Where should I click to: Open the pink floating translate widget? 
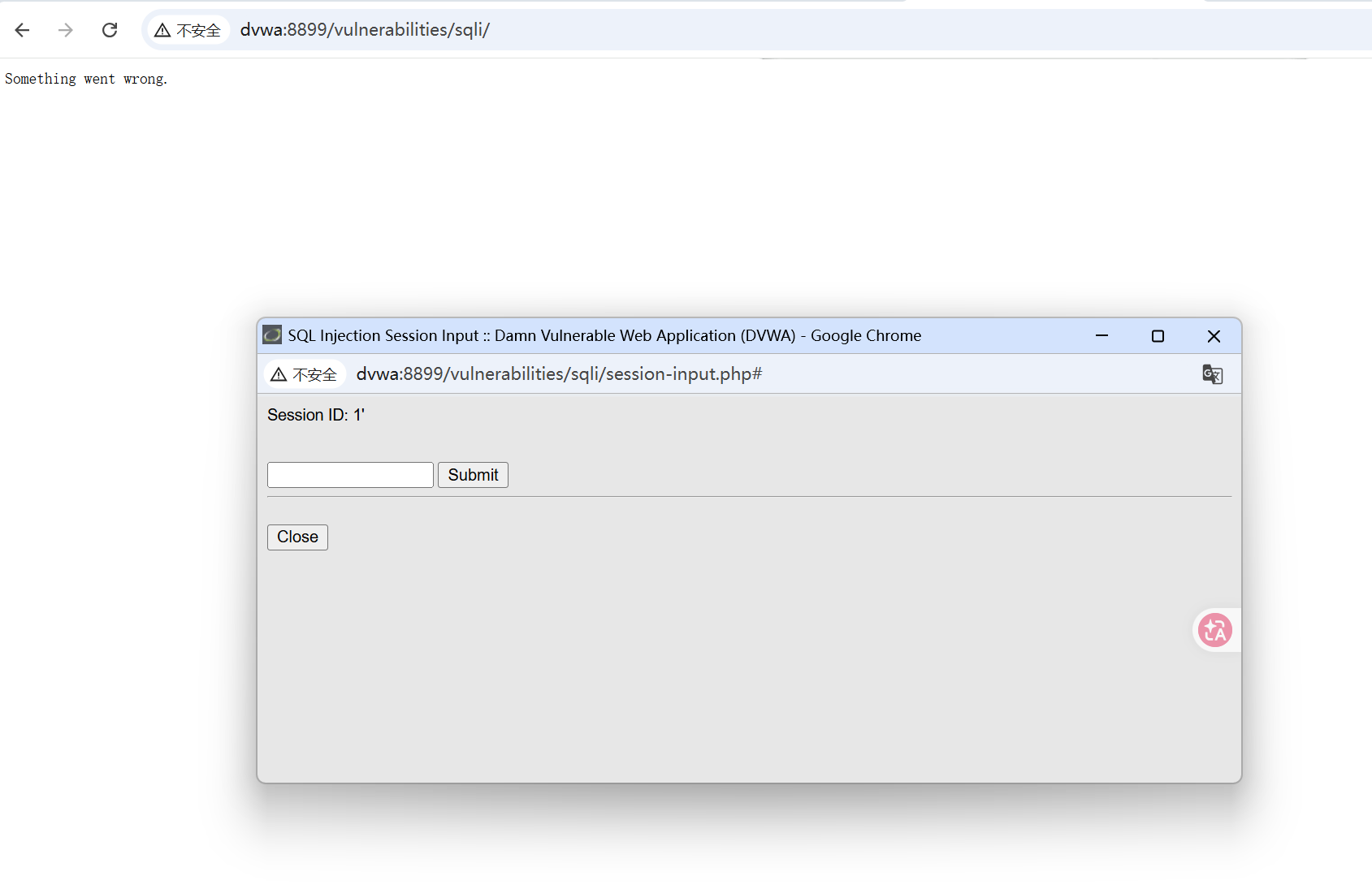[x=1215, y=630]
